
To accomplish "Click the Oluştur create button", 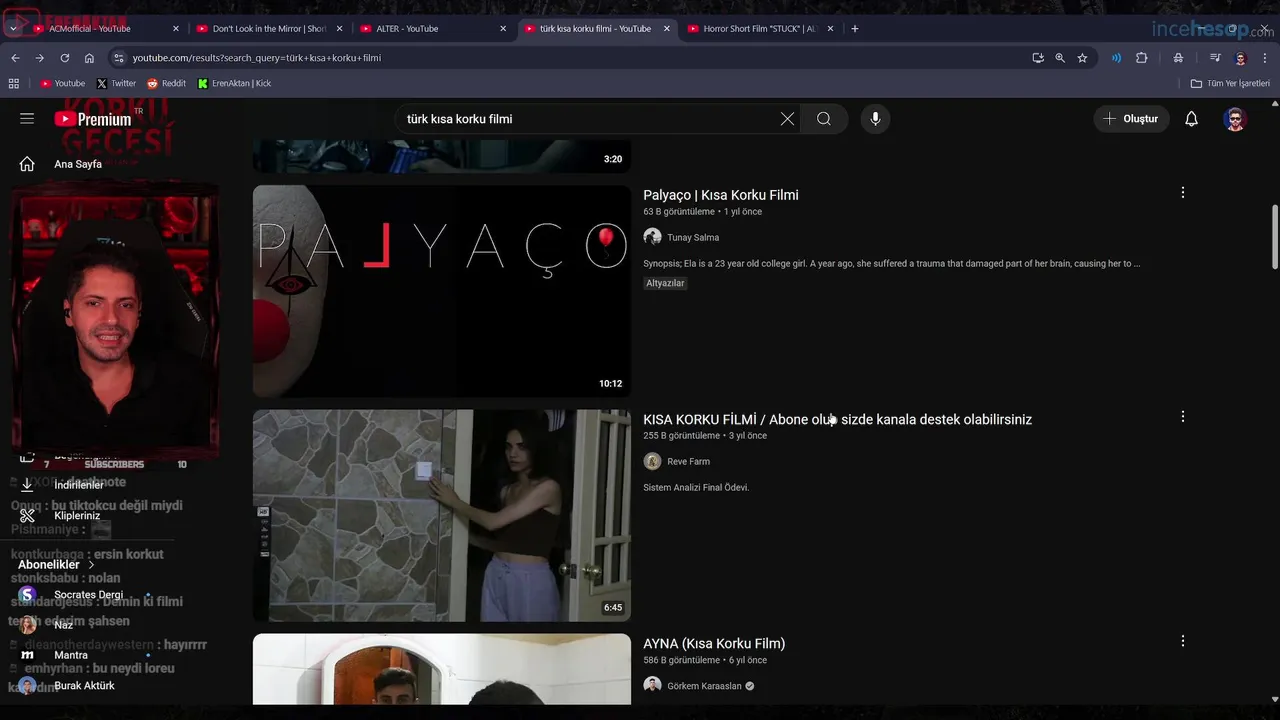I will (x=1131, y=119).
